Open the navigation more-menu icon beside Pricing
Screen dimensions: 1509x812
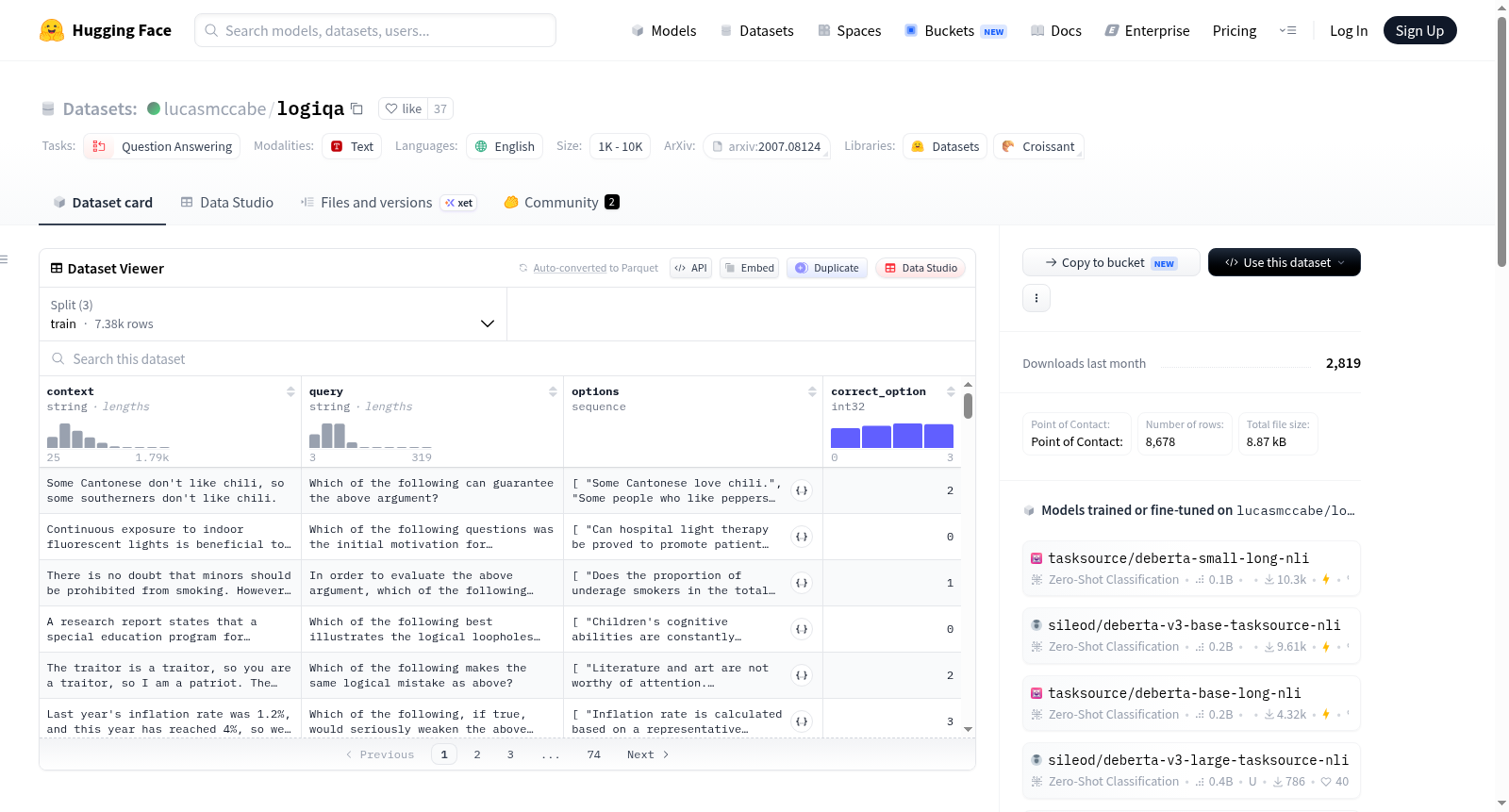[1287, 30]
